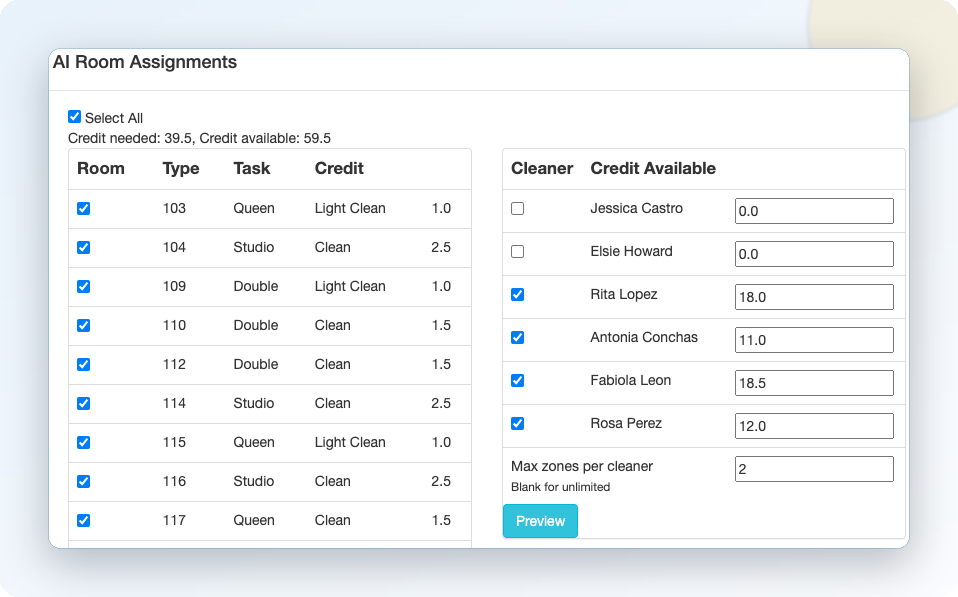Click the Credit needed summary text
This screenshot has width=958, height=597.
tap(199, 138)
